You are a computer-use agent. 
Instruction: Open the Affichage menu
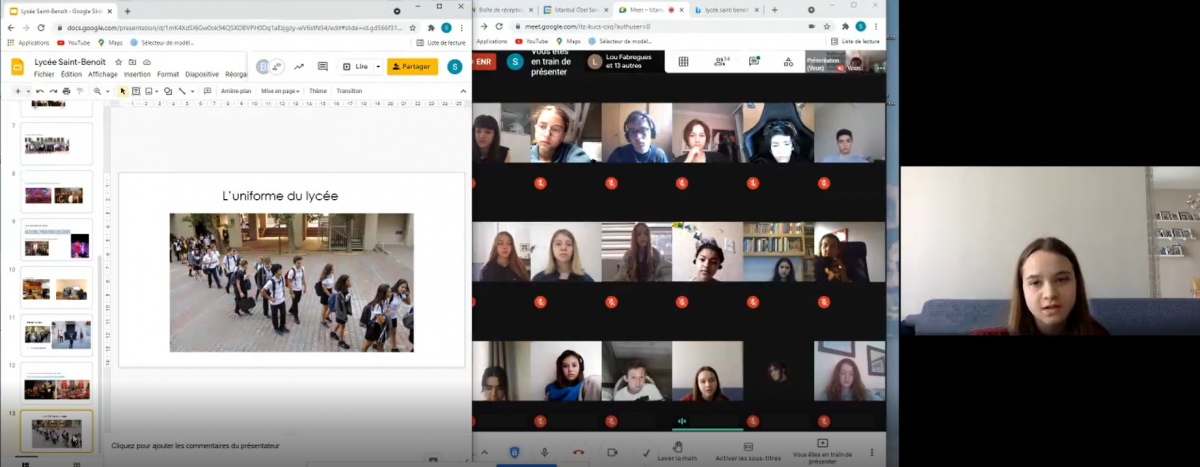pos(102,74)
